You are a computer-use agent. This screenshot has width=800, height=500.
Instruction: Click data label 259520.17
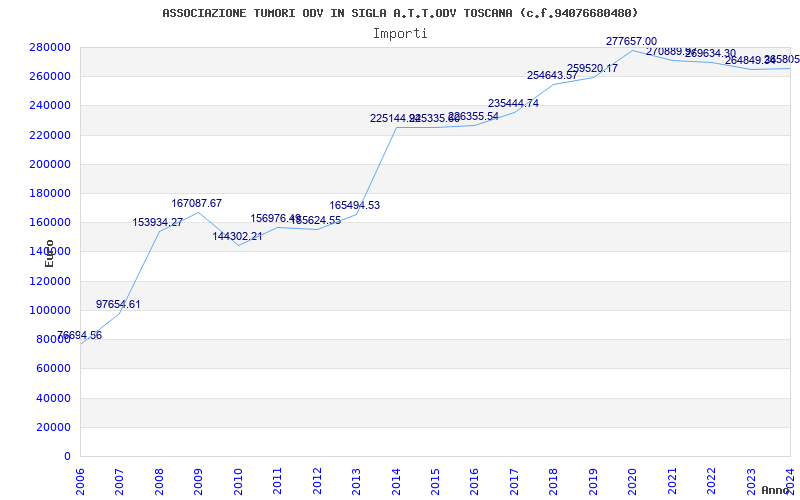click(x=592, y=68)
